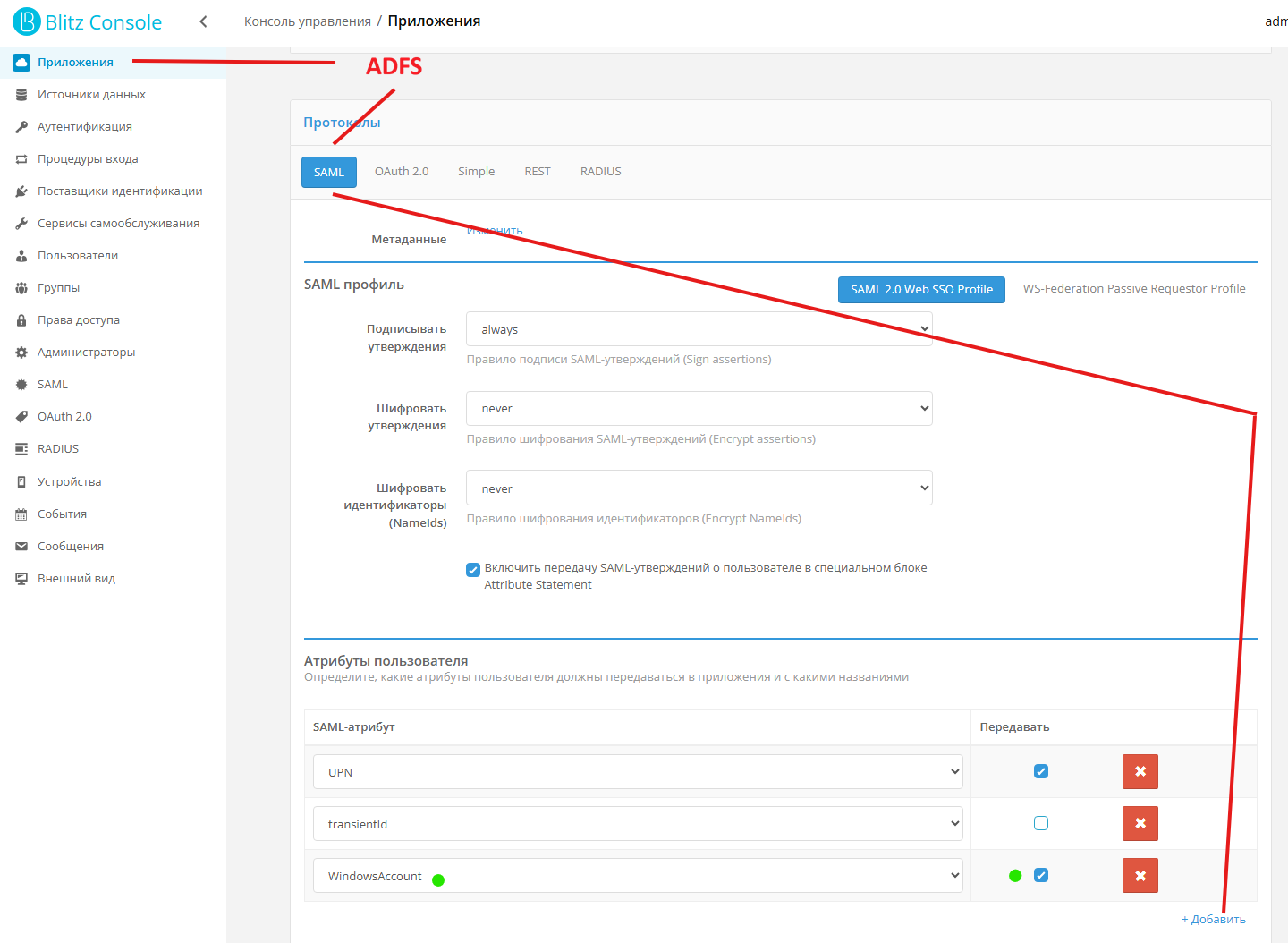Click the Протоколы panel heading
The image size is (1288, 943).
(x=342, y=123)
